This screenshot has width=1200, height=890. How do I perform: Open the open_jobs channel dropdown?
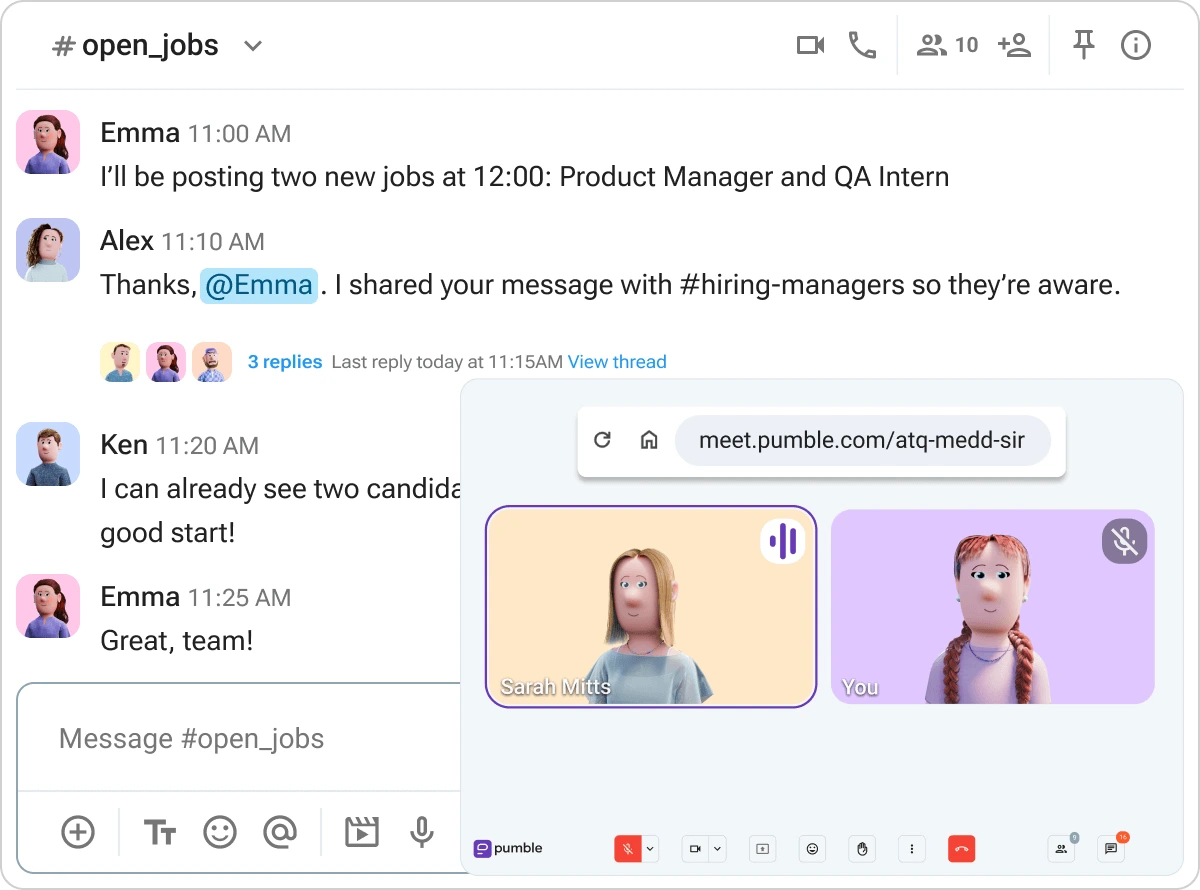(252, 45)
